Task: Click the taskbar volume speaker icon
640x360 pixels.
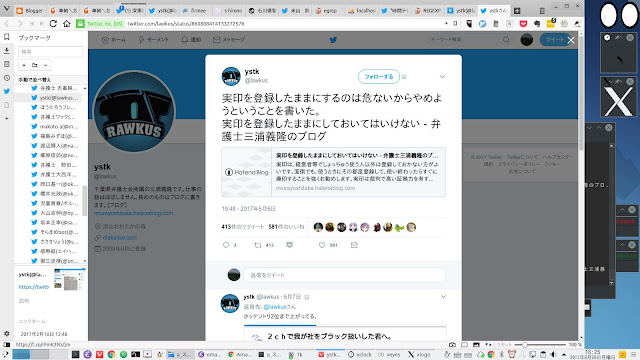Action: (x=553, y=354)
